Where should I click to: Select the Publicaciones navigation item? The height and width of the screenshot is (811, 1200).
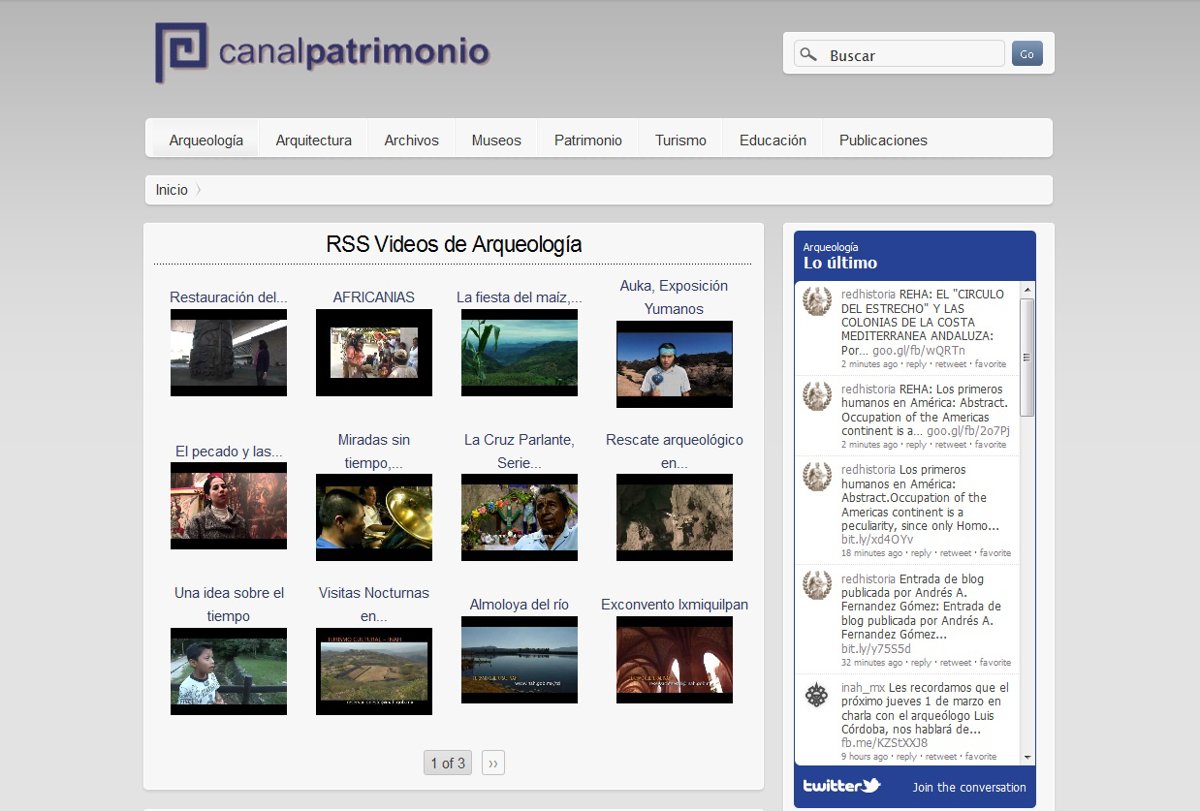click(x=883, y=140)
